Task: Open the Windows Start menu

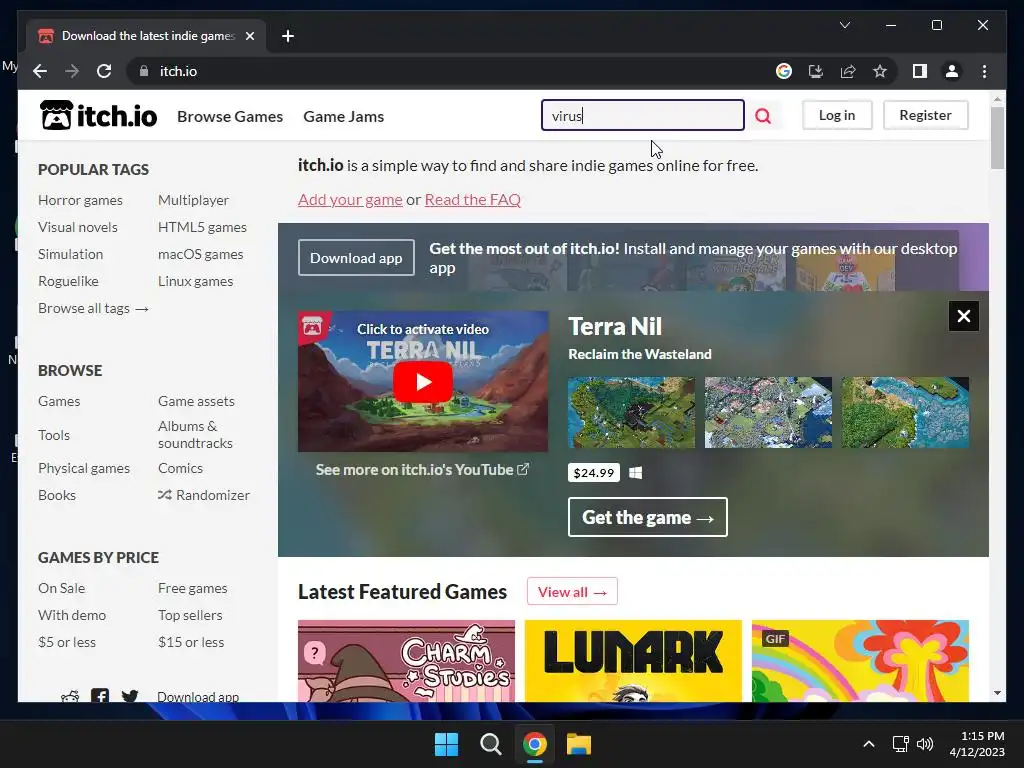Action: pos(447,744)
